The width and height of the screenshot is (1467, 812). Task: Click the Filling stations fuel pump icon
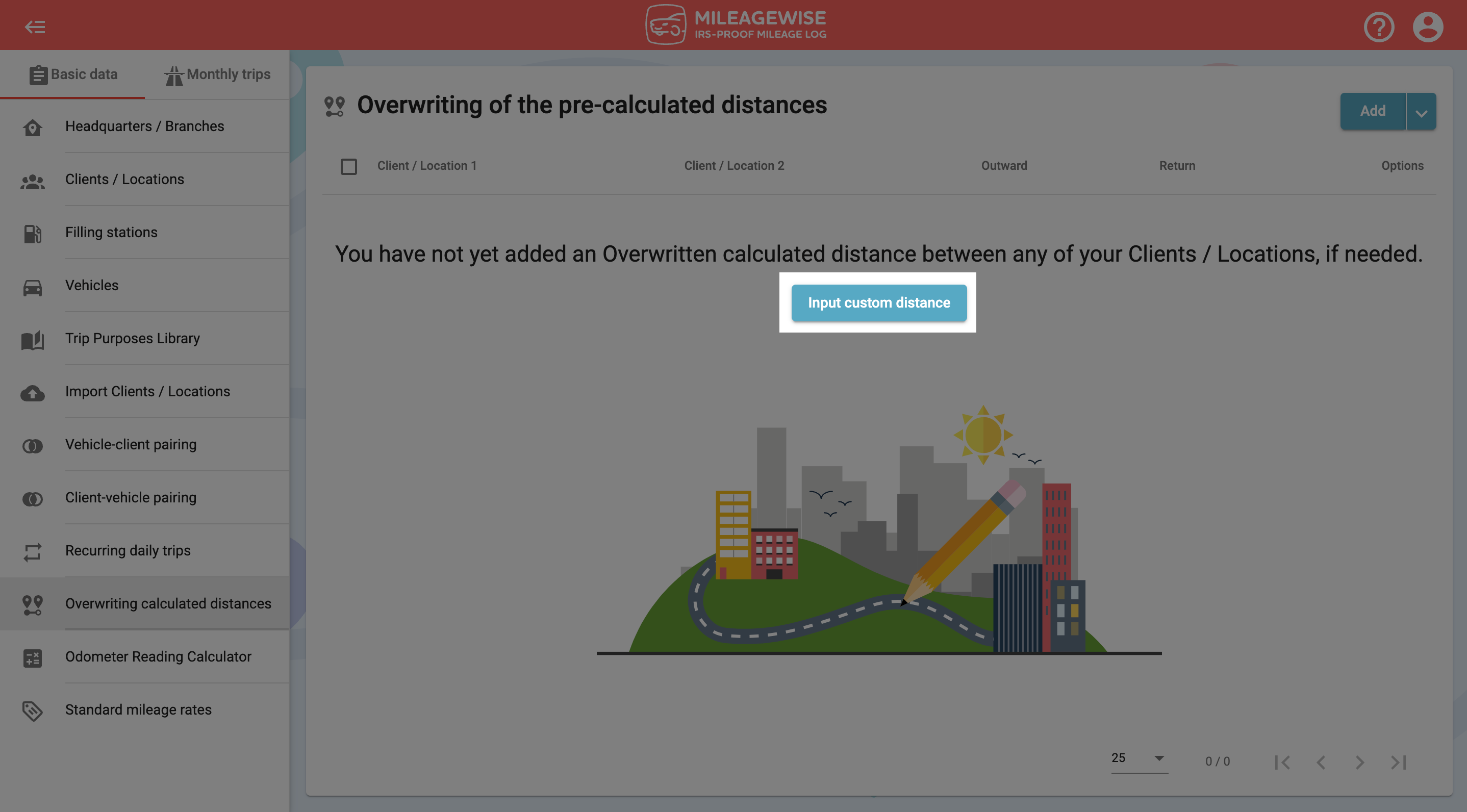pos(33,234)
